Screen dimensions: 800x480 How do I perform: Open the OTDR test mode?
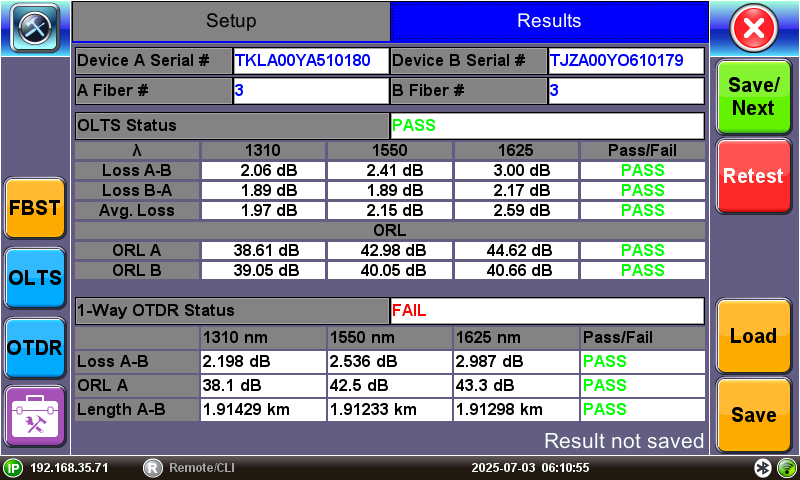[35, 347]
